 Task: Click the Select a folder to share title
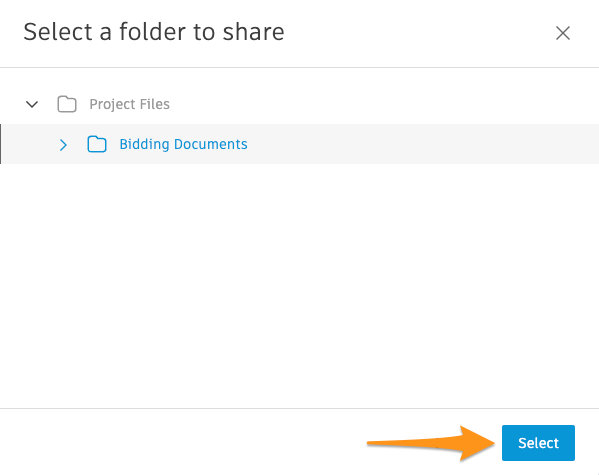[154, 32]
